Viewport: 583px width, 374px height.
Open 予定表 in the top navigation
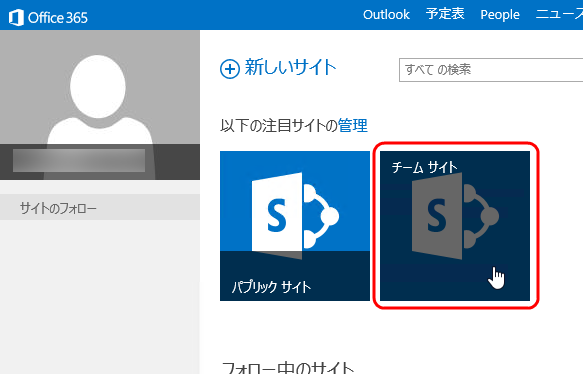click(x=445, y=14)
